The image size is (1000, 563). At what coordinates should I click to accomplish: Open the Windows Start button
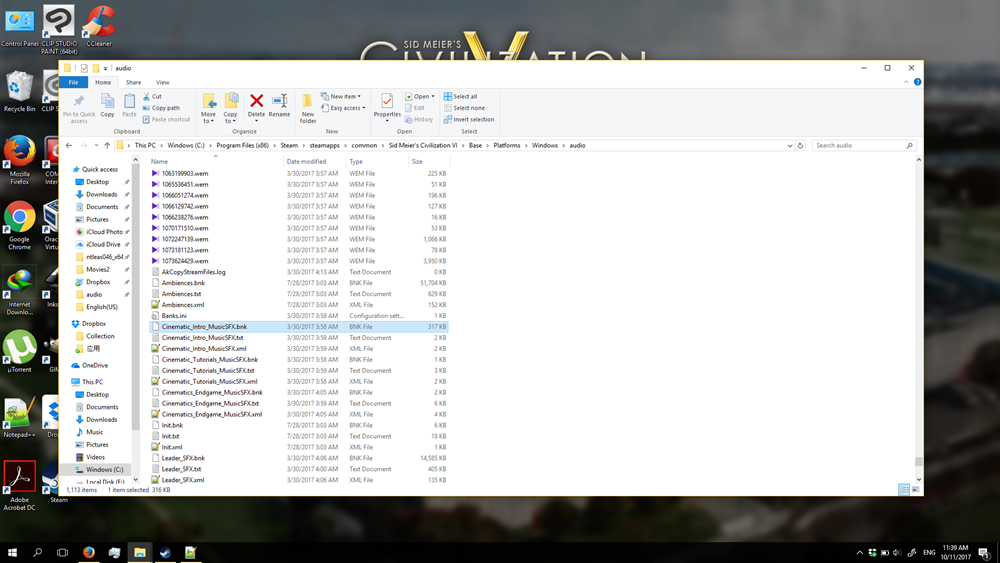click(12, 552)
